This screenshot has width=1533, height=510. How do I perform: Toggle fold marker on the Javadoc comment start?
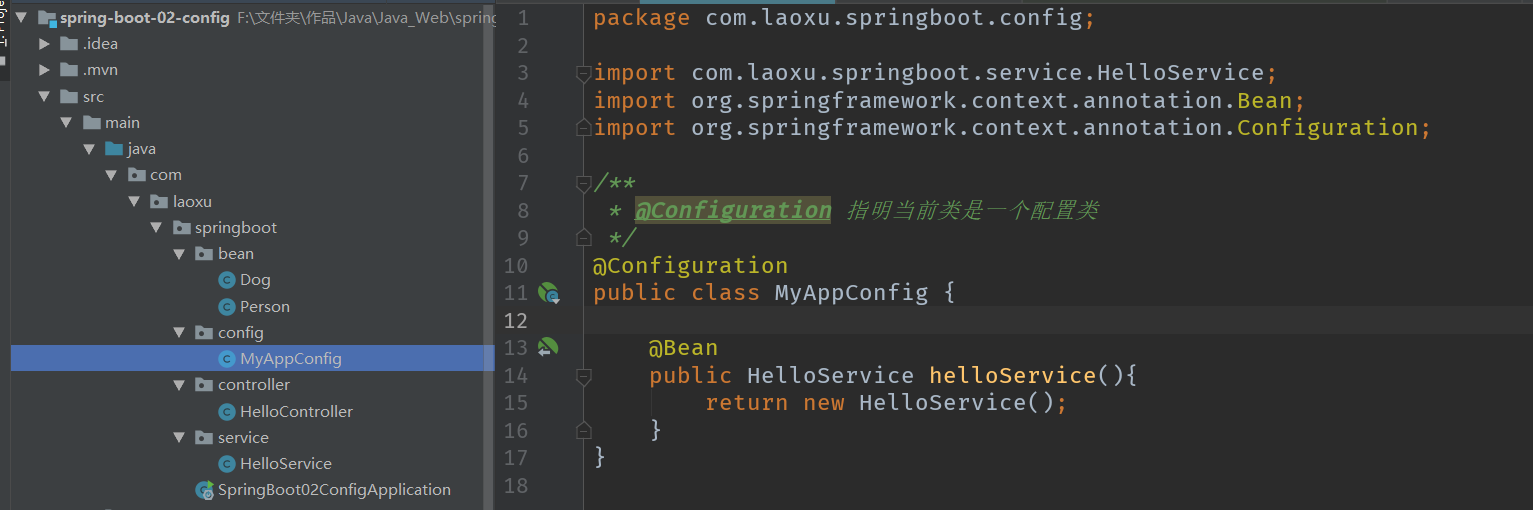click(583, 183)
